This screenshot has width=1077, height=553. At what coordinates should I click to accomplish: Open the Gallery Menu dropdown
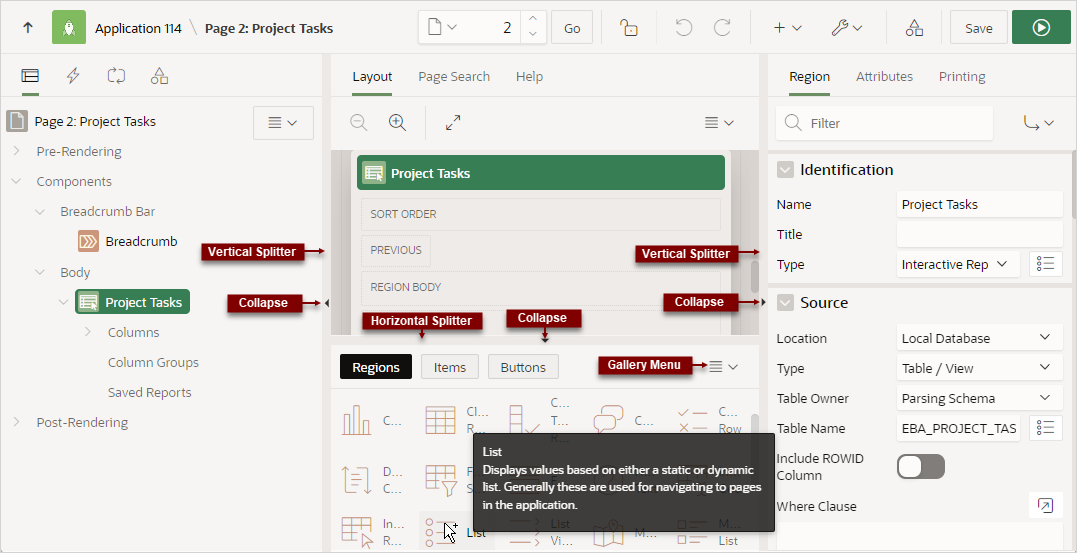[723, 367]
